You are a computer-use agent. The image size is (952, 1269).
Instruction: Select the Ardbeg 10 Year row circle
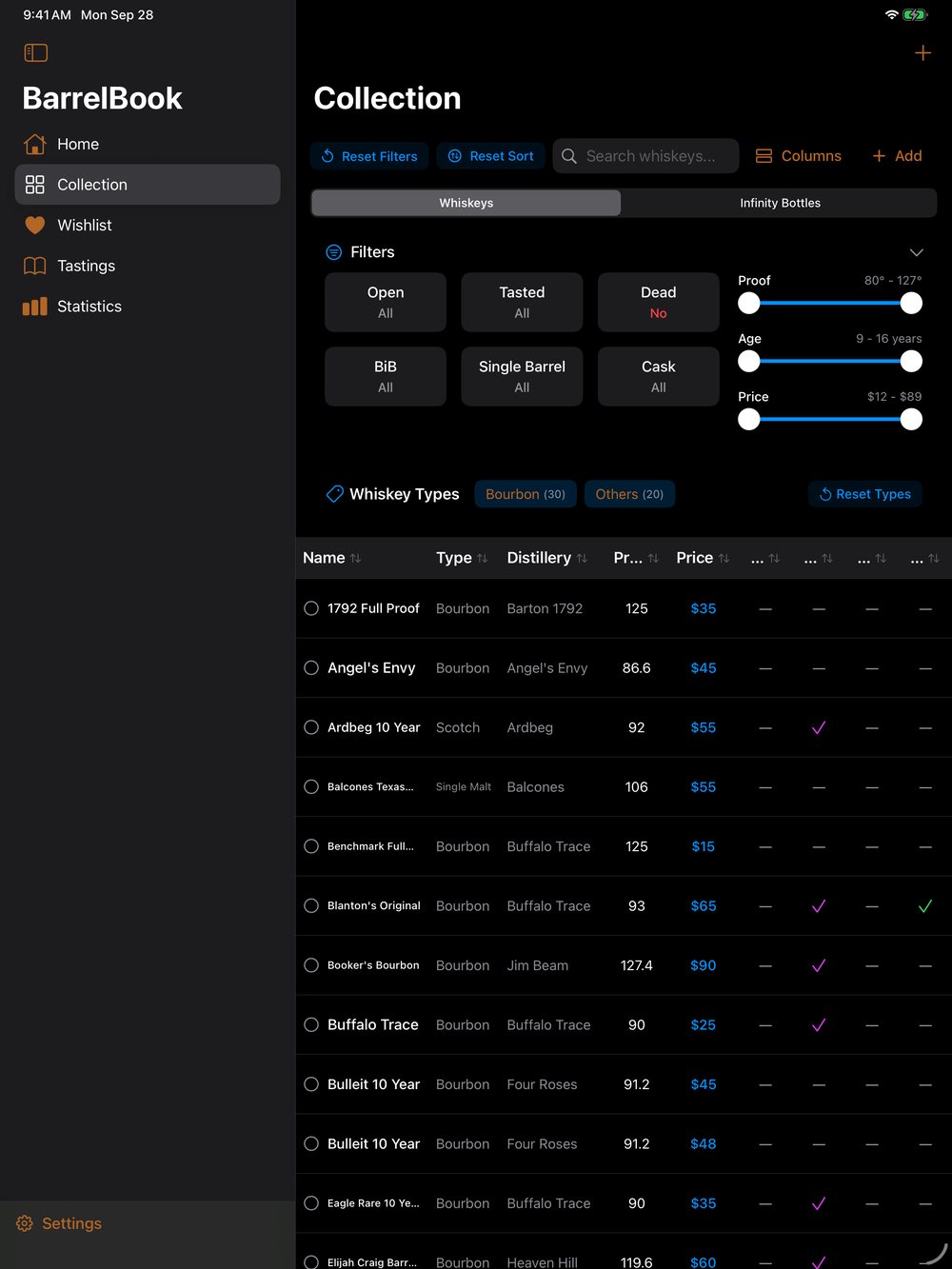311,727
